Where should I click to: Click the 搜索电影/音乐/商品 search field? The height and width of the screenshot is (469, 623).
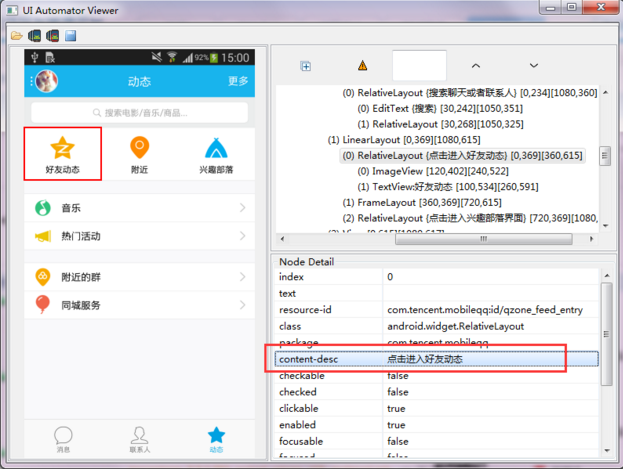pyautogui.click(x=139, y=113)
